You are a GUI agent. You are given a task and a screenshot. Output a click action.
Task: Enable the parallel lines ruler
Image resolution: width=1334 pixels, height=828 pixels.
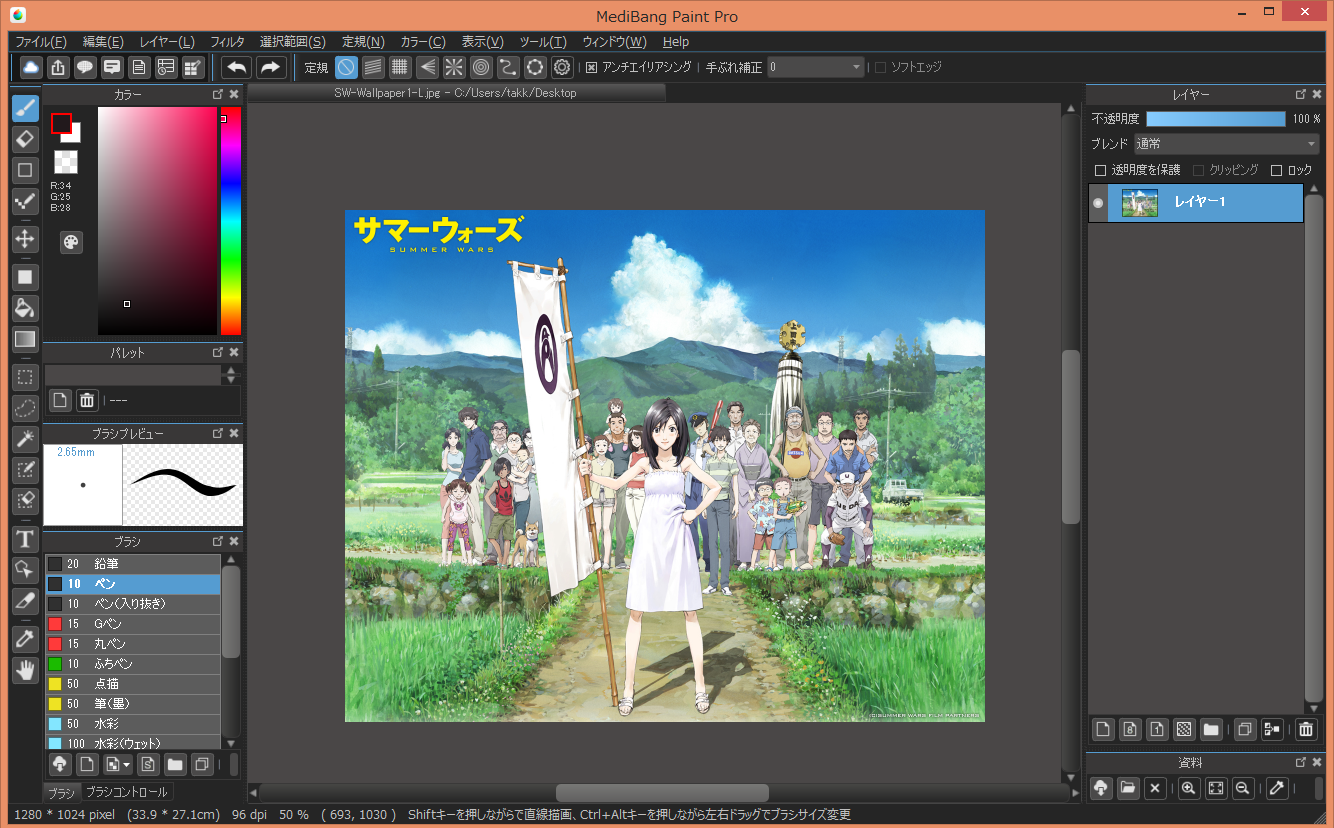point(373,67)
